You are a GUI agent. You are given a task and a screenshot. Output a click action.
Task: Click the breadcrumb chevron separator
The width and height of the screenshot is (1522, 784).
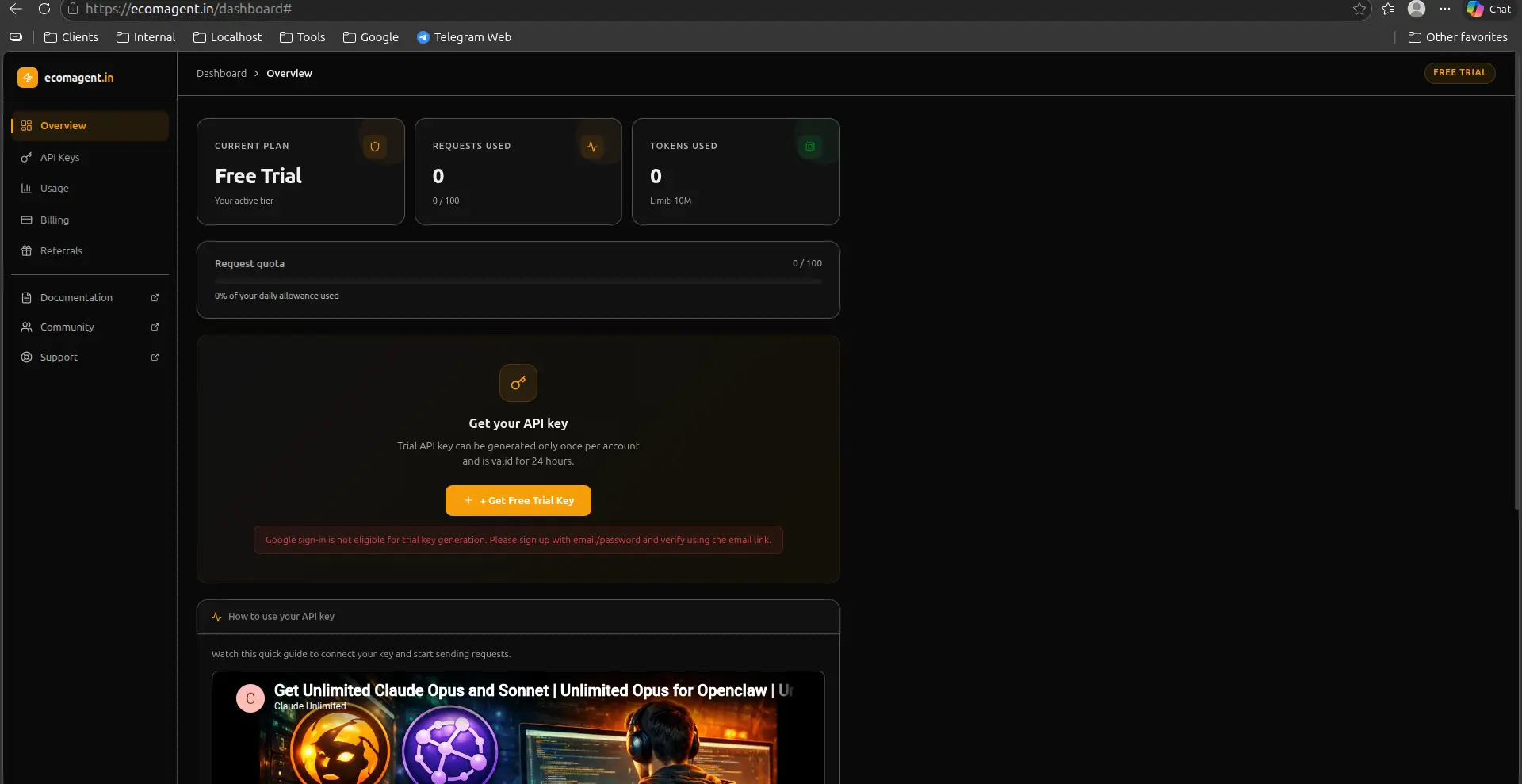(x=256, y=73)
